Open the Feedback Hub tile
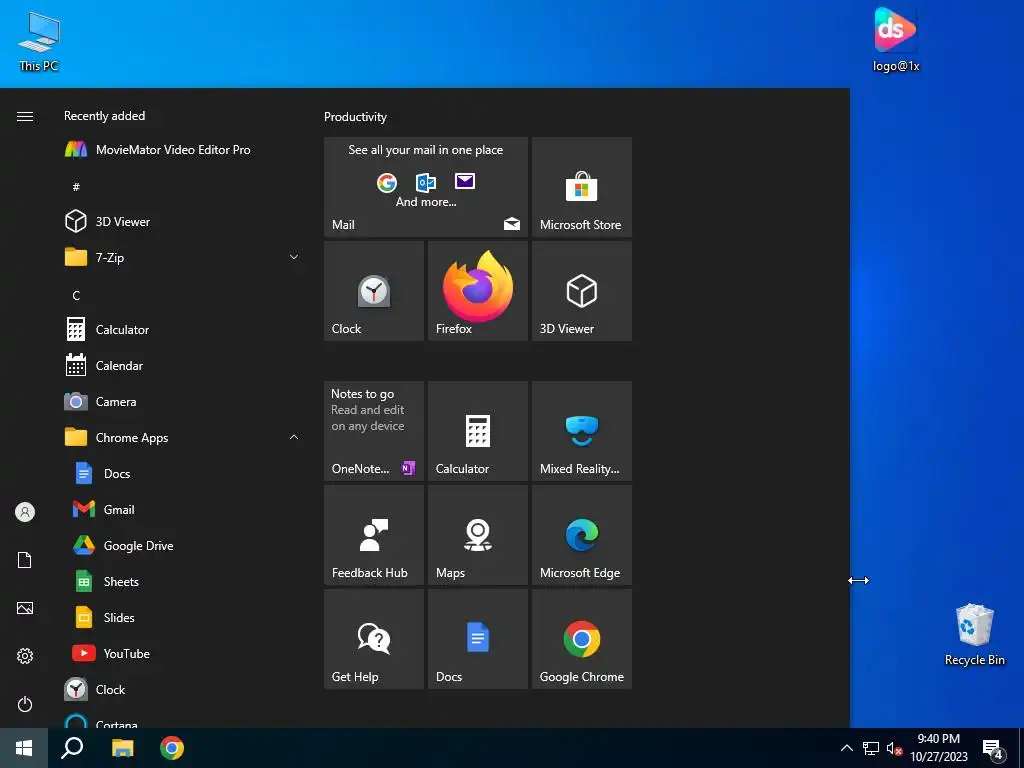Image resolution: width=1024 pixels, height=768 pixels. coord(374,535)
